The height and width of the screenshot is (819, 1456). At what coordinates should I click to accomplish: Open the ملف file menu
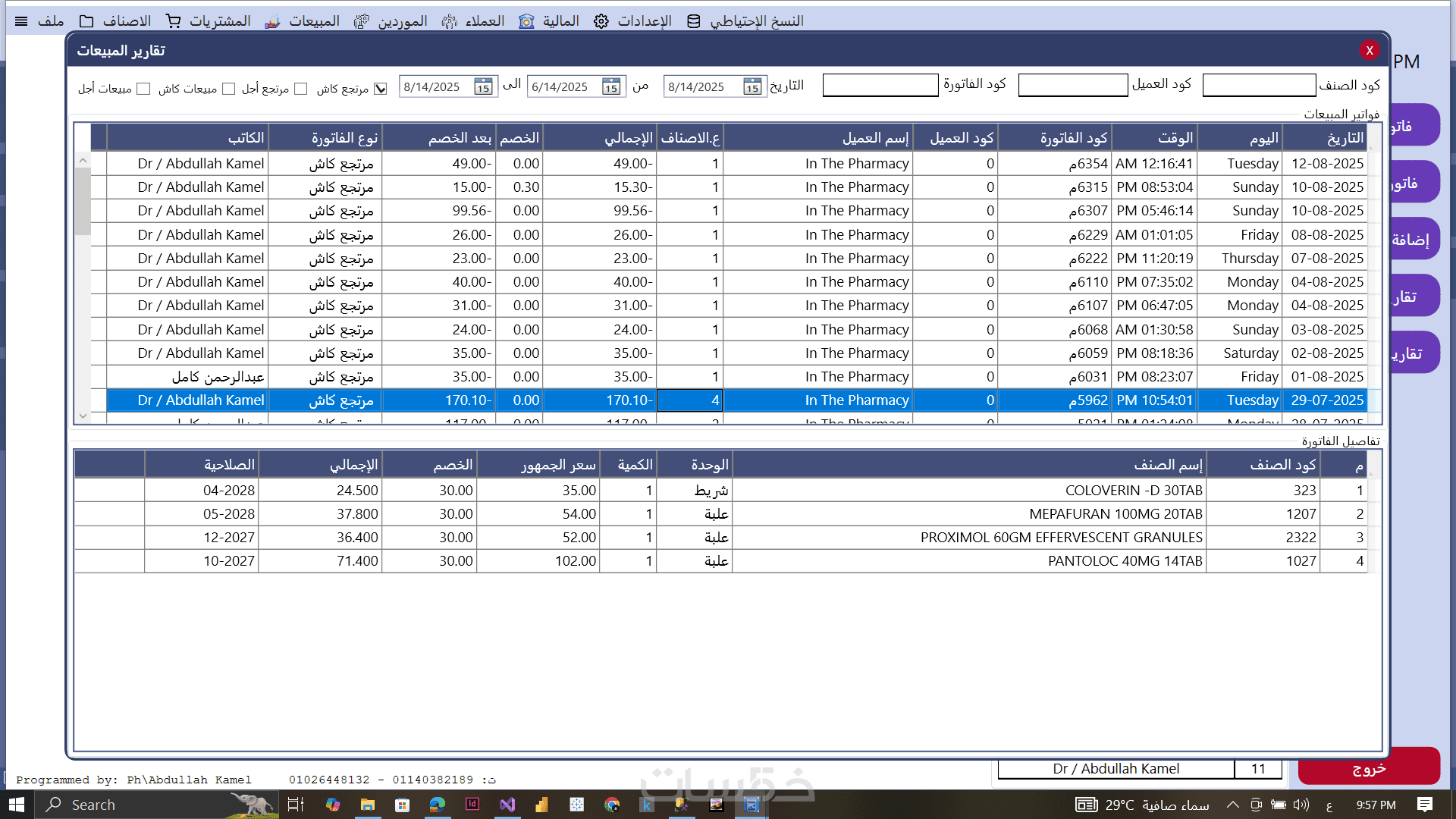pos(50,21)
